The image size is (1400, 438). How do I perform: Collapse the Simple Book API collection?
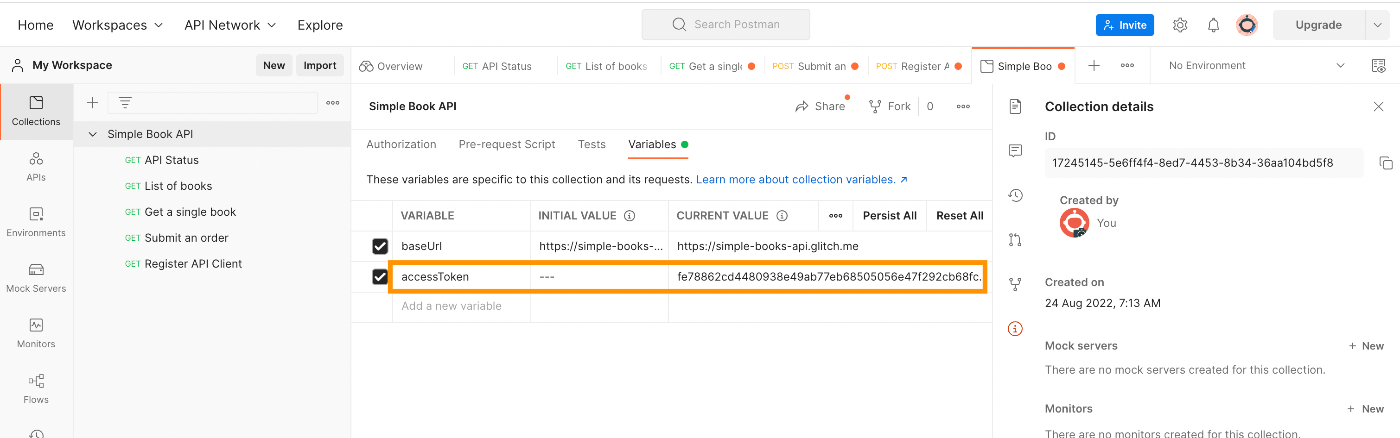93,134
